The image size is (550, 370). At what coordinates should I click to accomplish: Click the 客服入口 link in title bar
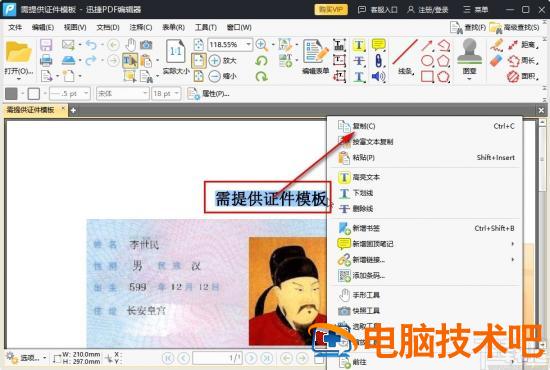[377, 9]
